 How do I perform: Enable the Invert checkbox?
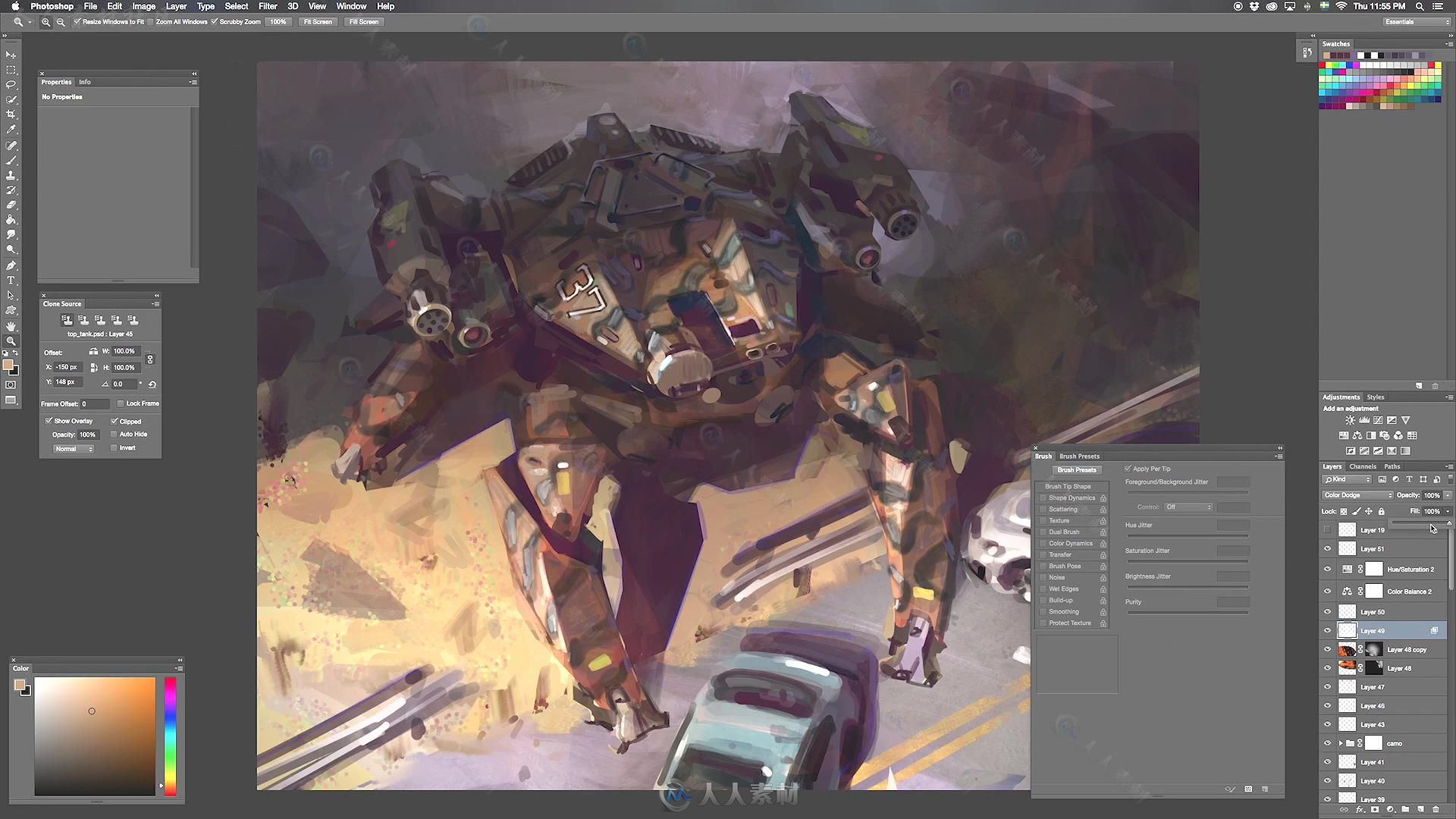(x=114, y=448)
